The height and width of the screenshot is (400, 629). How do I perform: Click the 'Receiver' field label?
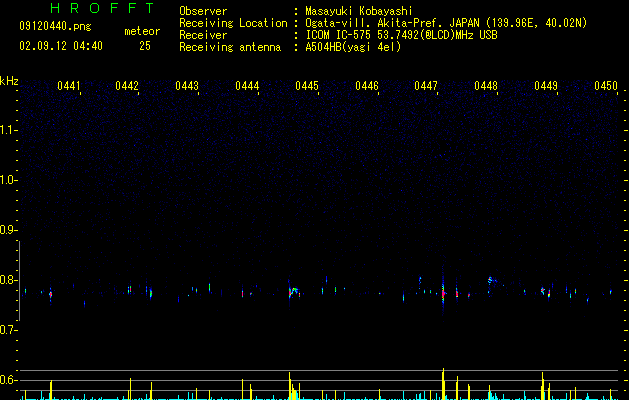click(x=203, y=35)
